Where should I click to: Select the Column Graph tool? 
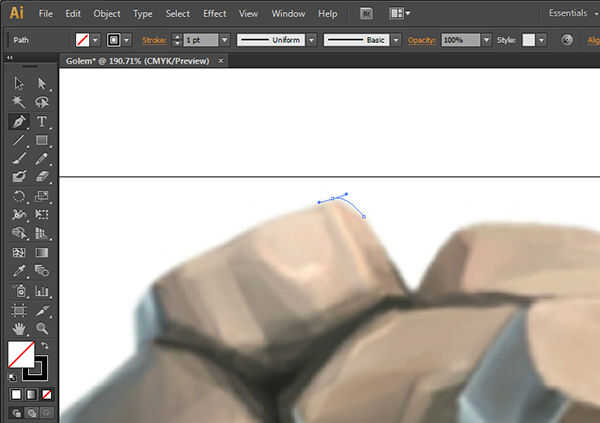coord(41,291)
